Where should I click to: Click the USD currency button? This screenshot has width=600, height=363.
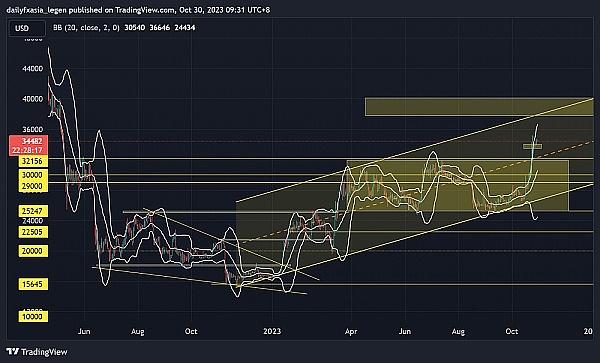click(27, 28)
